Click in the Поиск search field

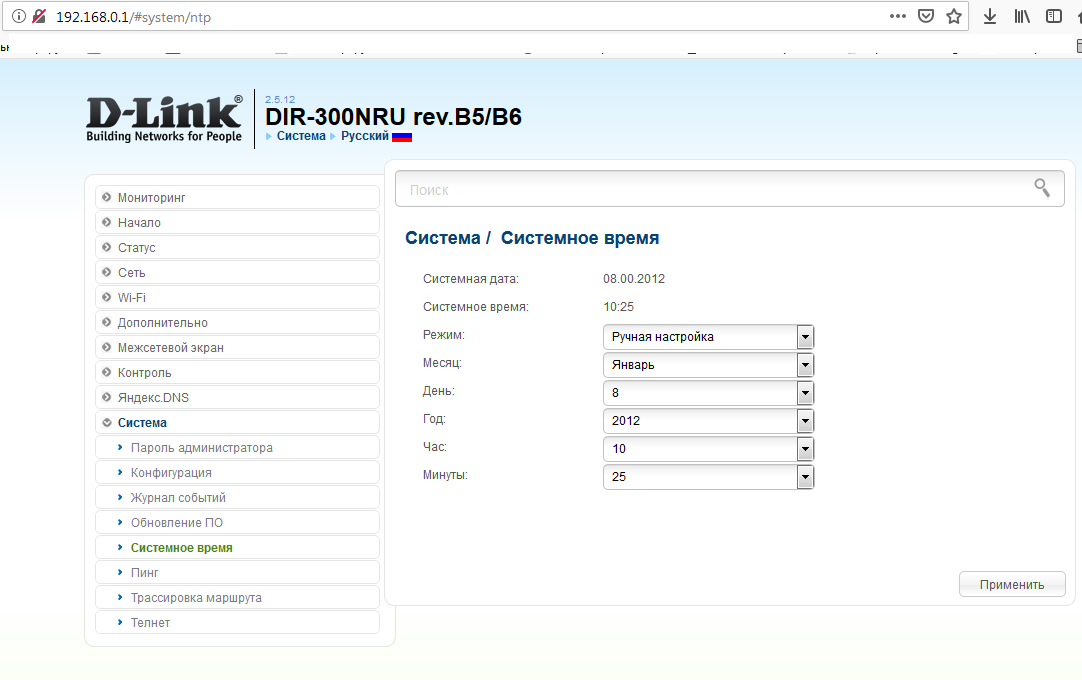tap(710, 189)
